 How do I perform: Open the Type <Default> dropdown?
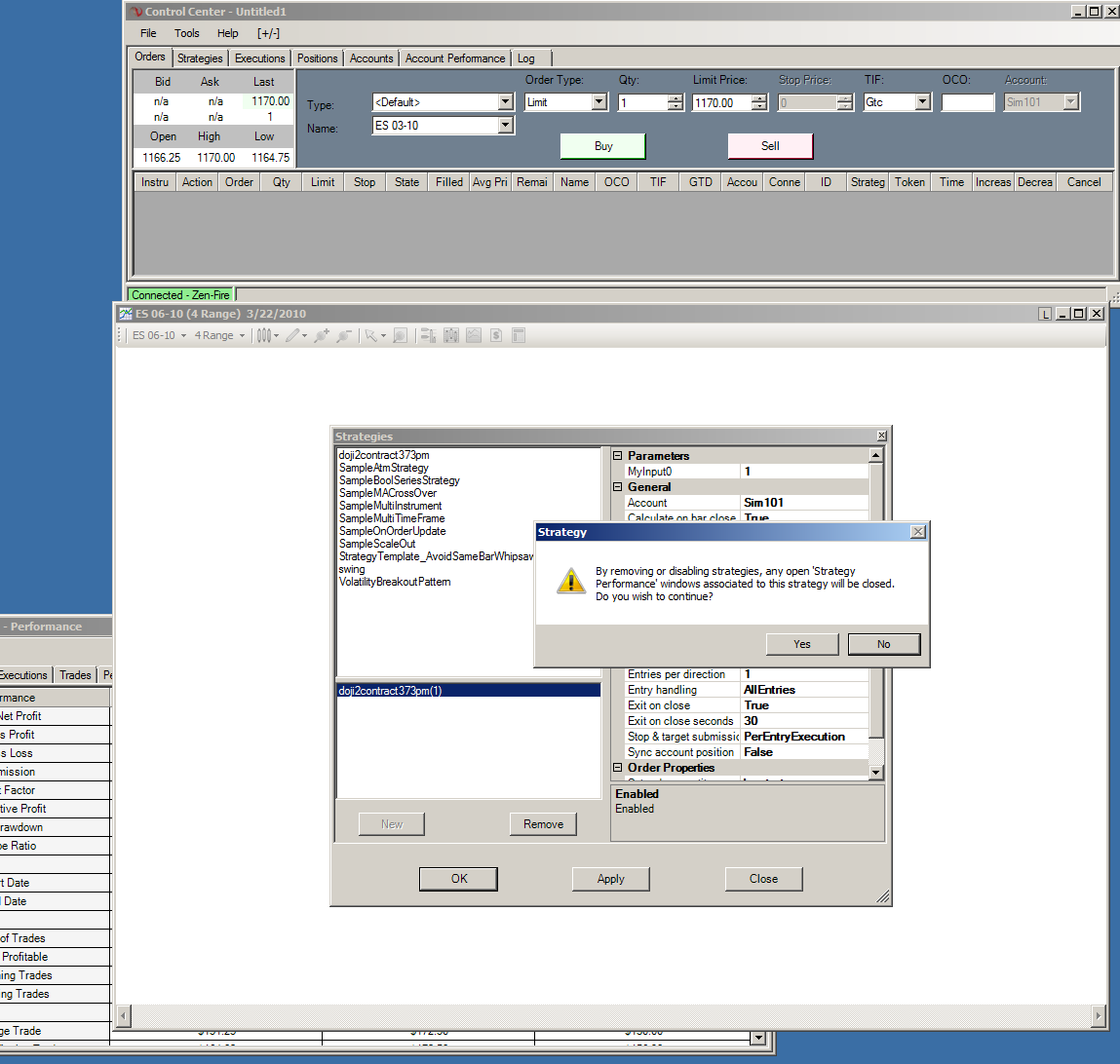click(x=505, y=102)
